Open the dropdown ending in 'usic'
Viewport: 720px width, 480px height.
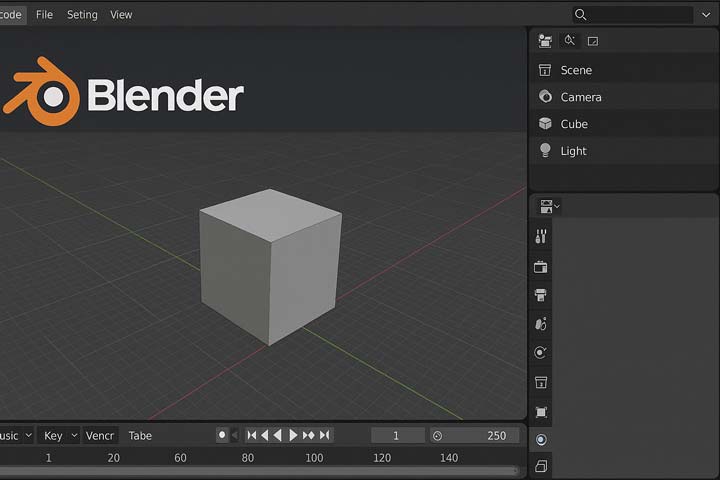point(17,435)
